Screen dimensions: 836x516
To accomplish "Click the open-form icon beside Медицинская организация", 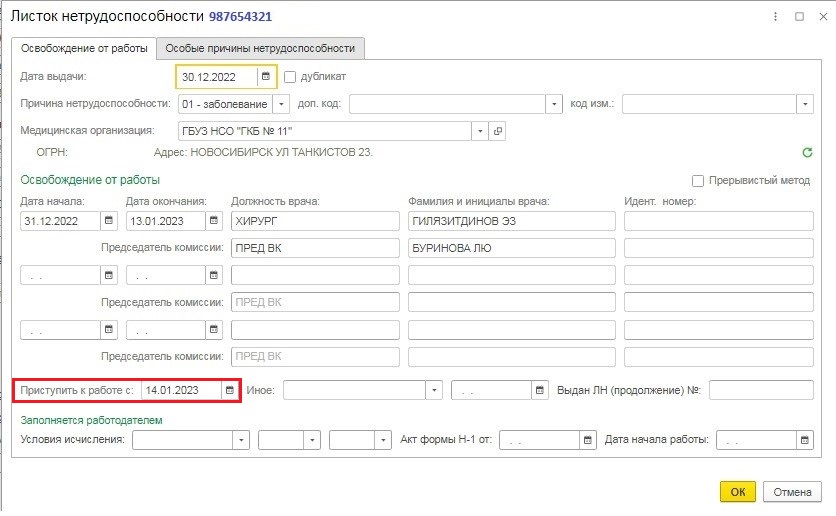I will coord(497,131).
